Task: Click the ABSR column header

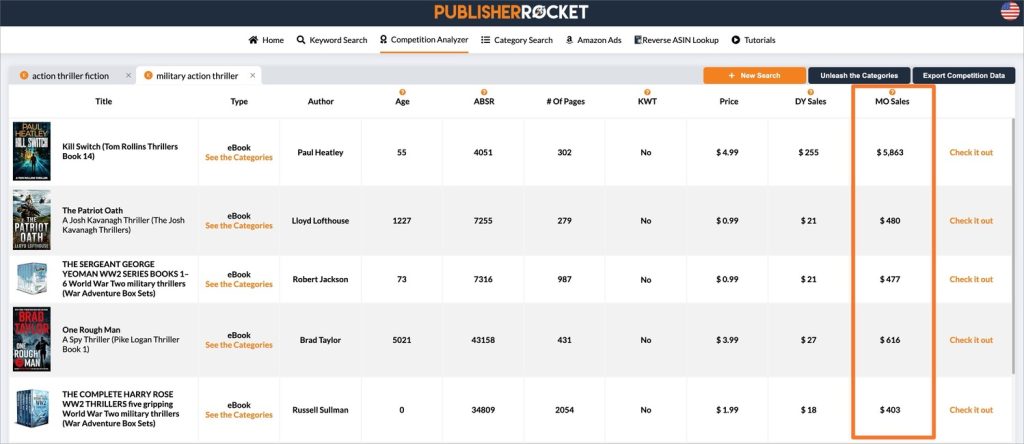Action: coord(484,101)
